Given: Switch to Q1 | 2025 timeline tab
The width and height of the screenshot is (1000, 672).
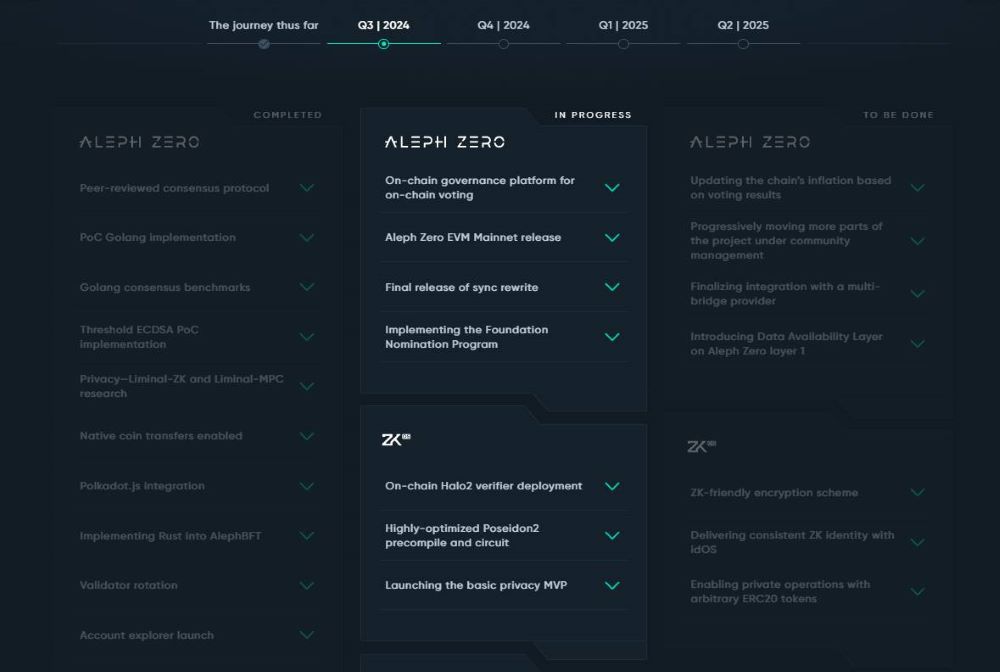Looking at the screenshot, I should point(623,25).
